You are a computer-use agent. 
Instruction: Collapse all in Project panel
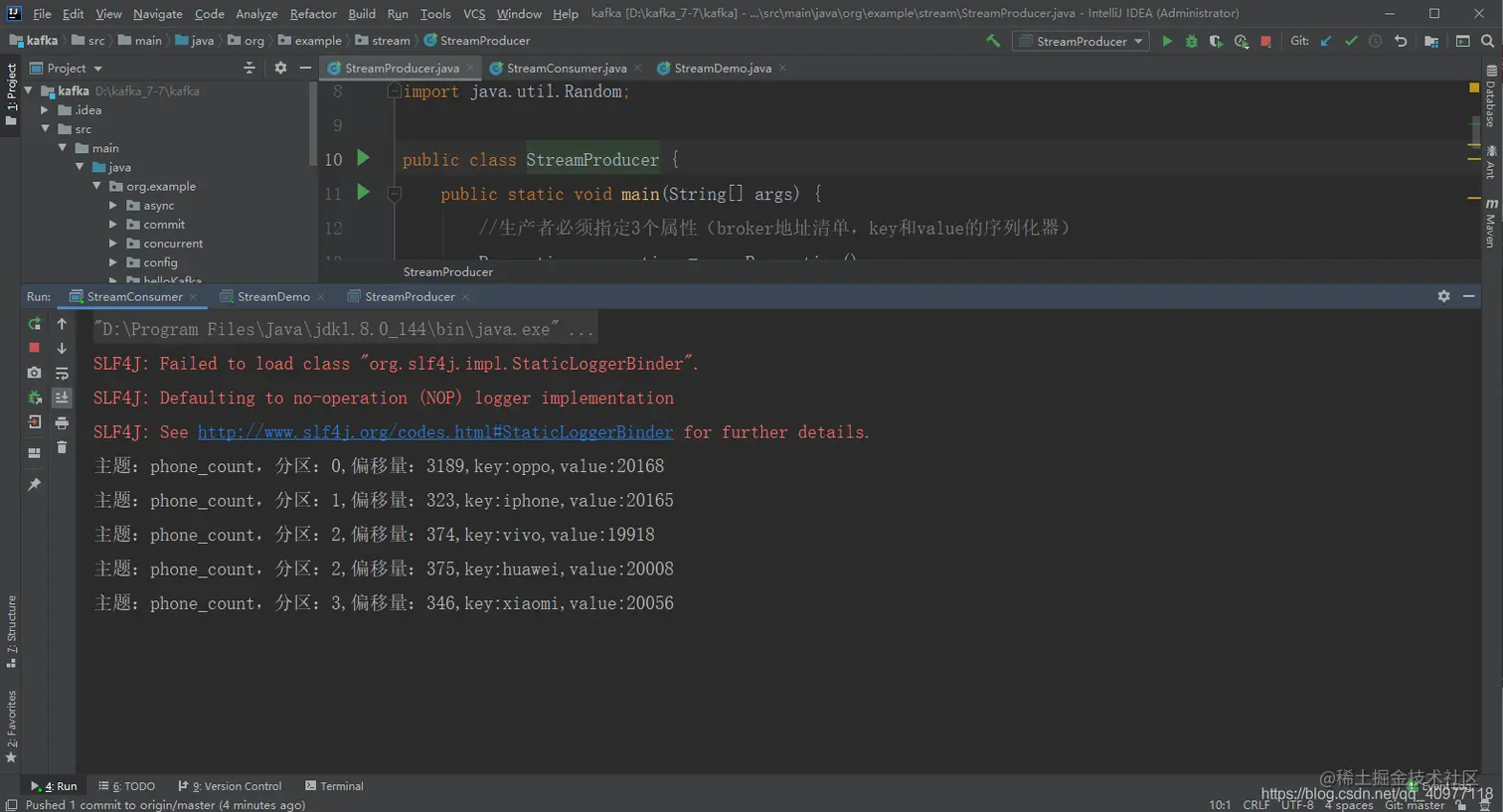[250, 68]
